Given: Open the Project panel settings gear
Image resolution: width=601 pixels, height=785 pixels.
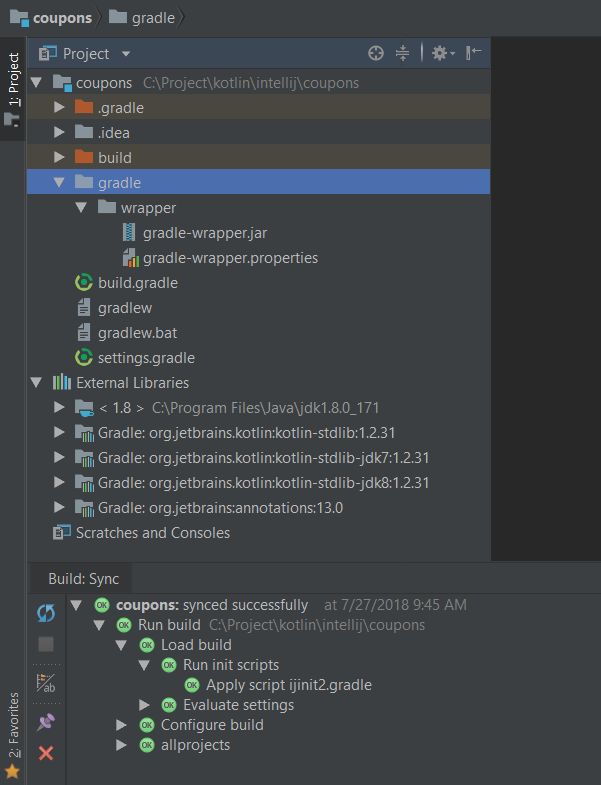Looking at the screenshot, I should (443, 53).
